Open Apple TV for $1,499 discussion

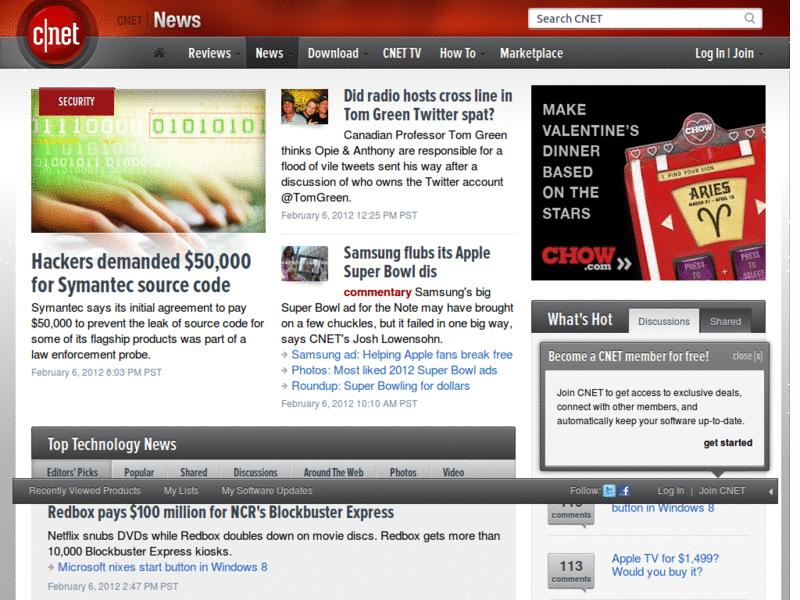click(665, 565)
